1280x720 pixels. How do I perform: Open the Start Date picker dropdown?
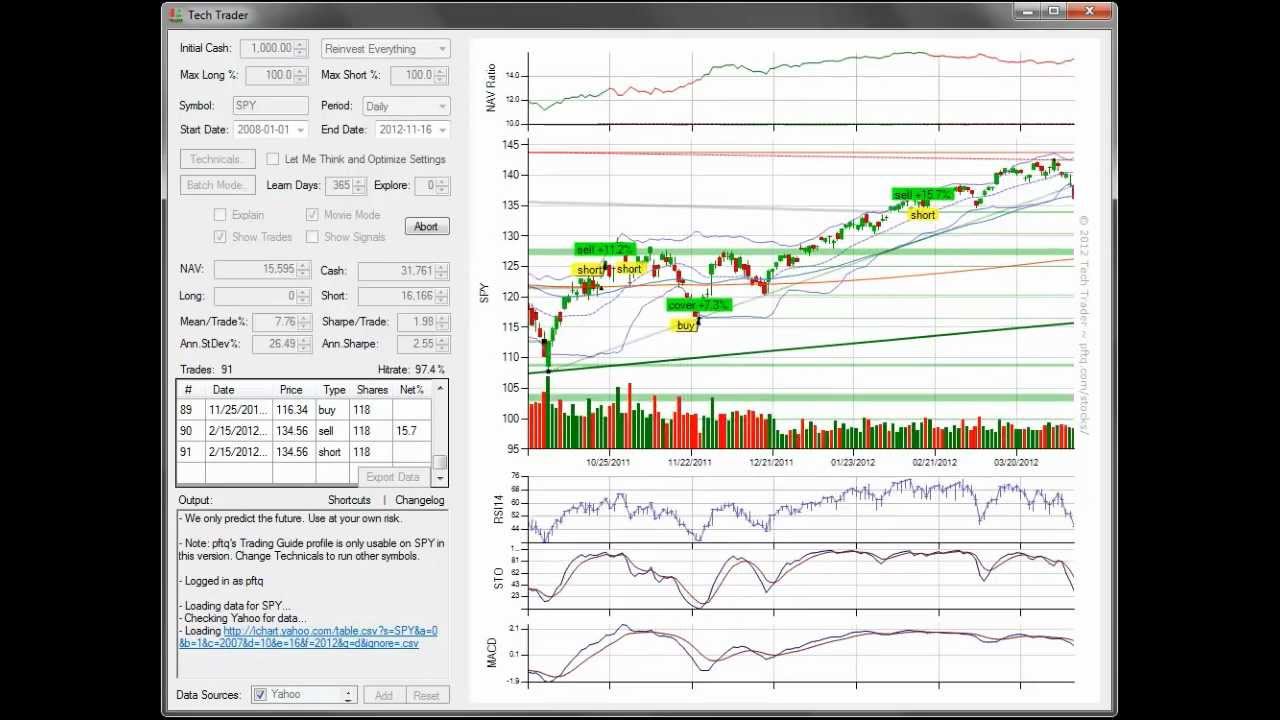tap(301, 130)
